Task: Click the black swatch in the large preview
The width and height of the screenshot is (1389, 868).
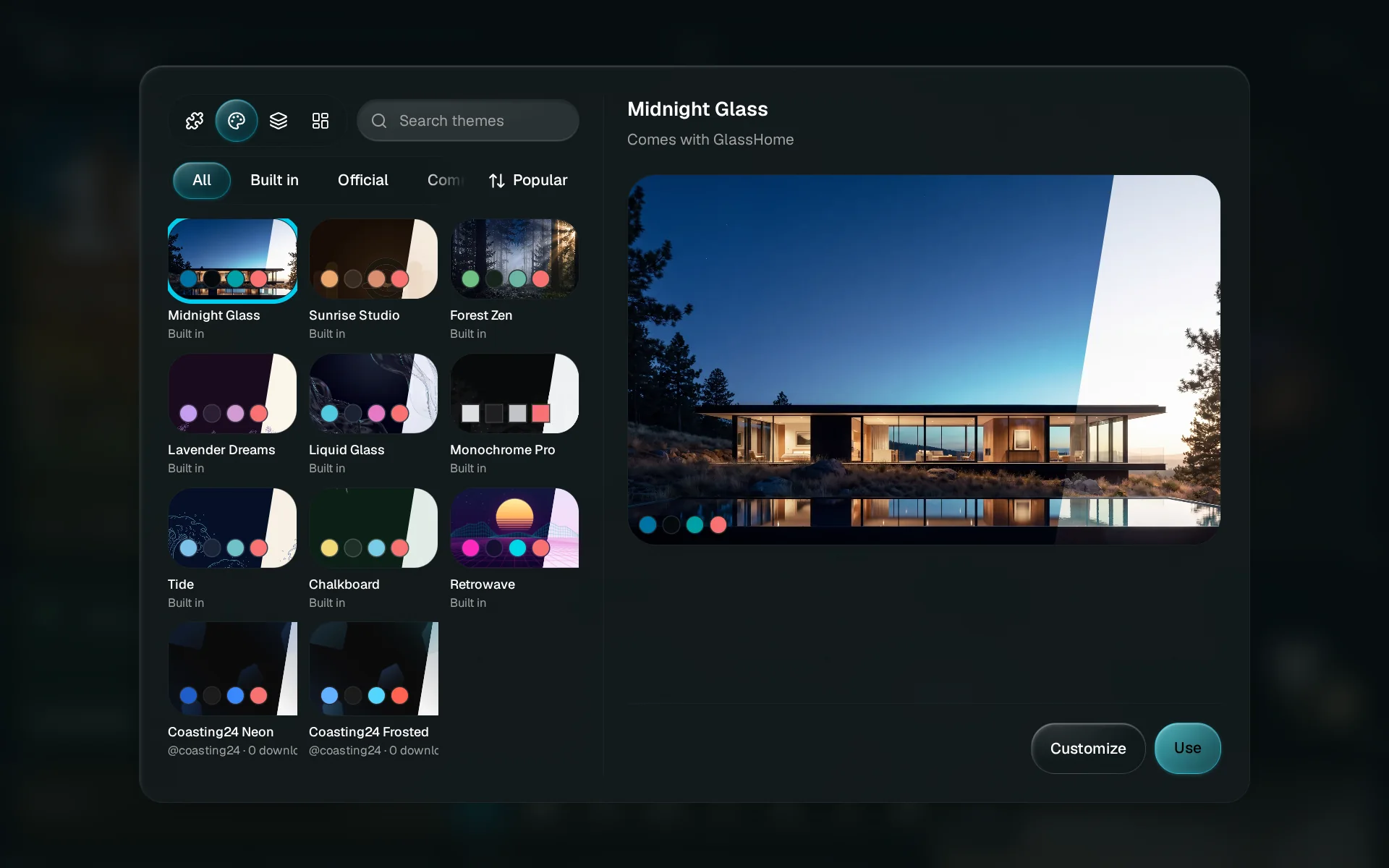Action: [671, 525]
